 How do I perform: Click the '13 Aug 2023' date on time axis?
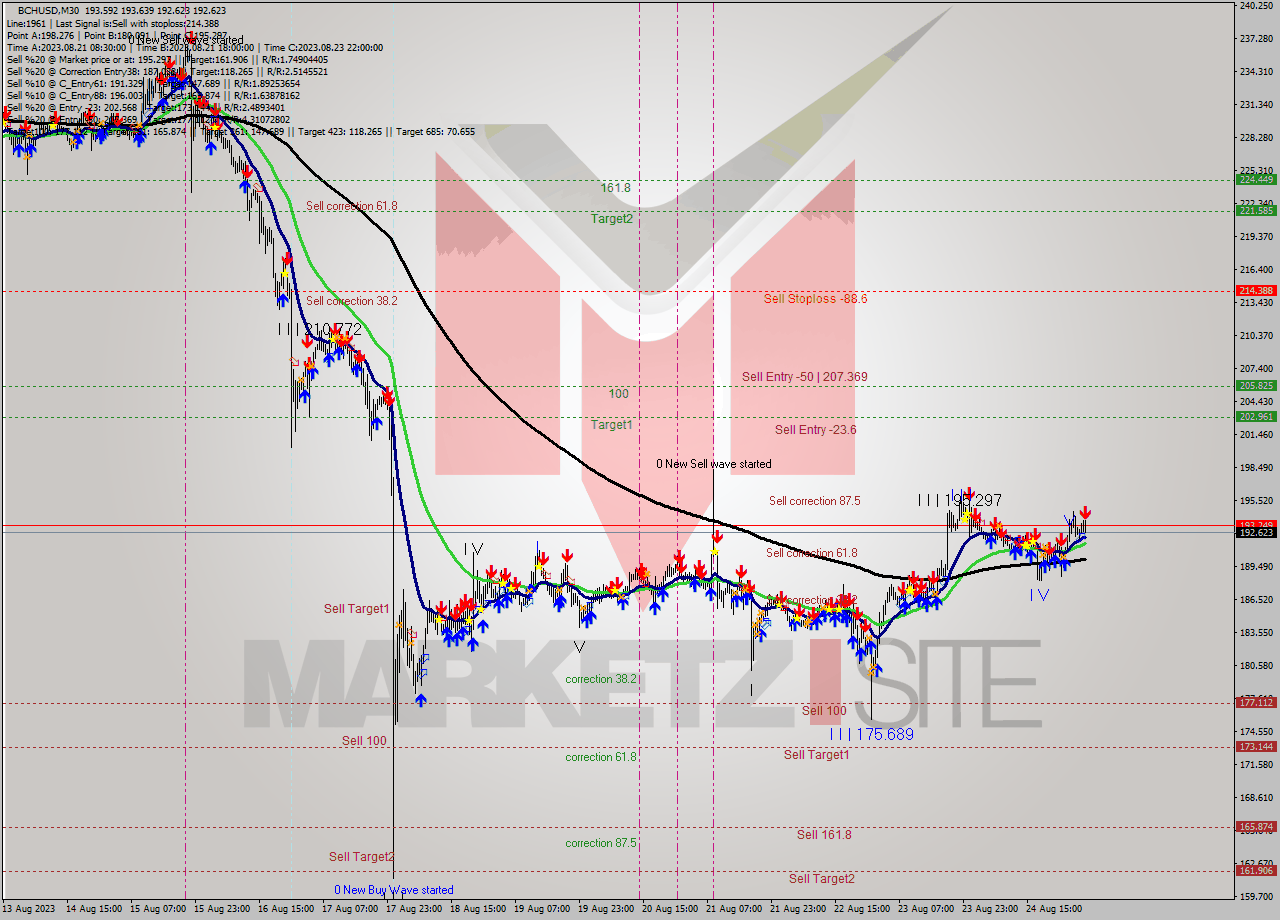(29, 909)
